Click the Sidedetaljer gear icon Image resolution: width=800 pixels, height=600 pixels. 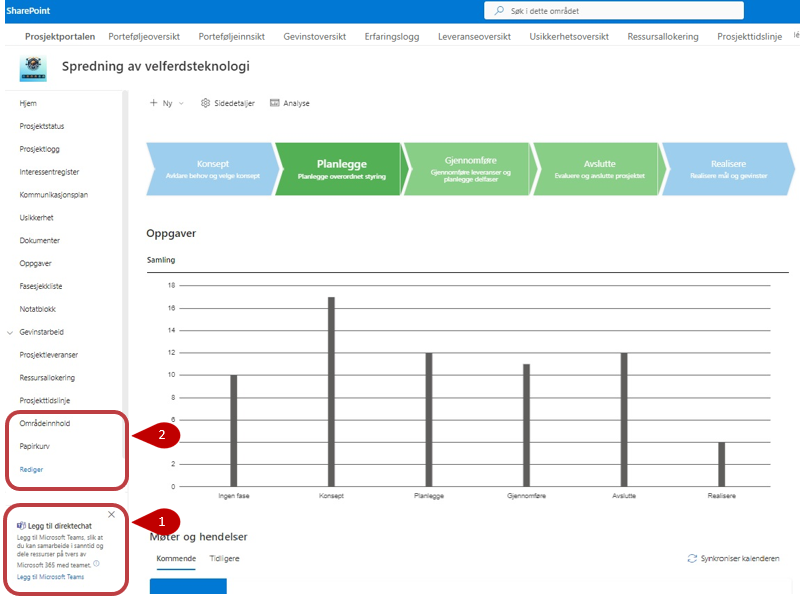[206, 103]
